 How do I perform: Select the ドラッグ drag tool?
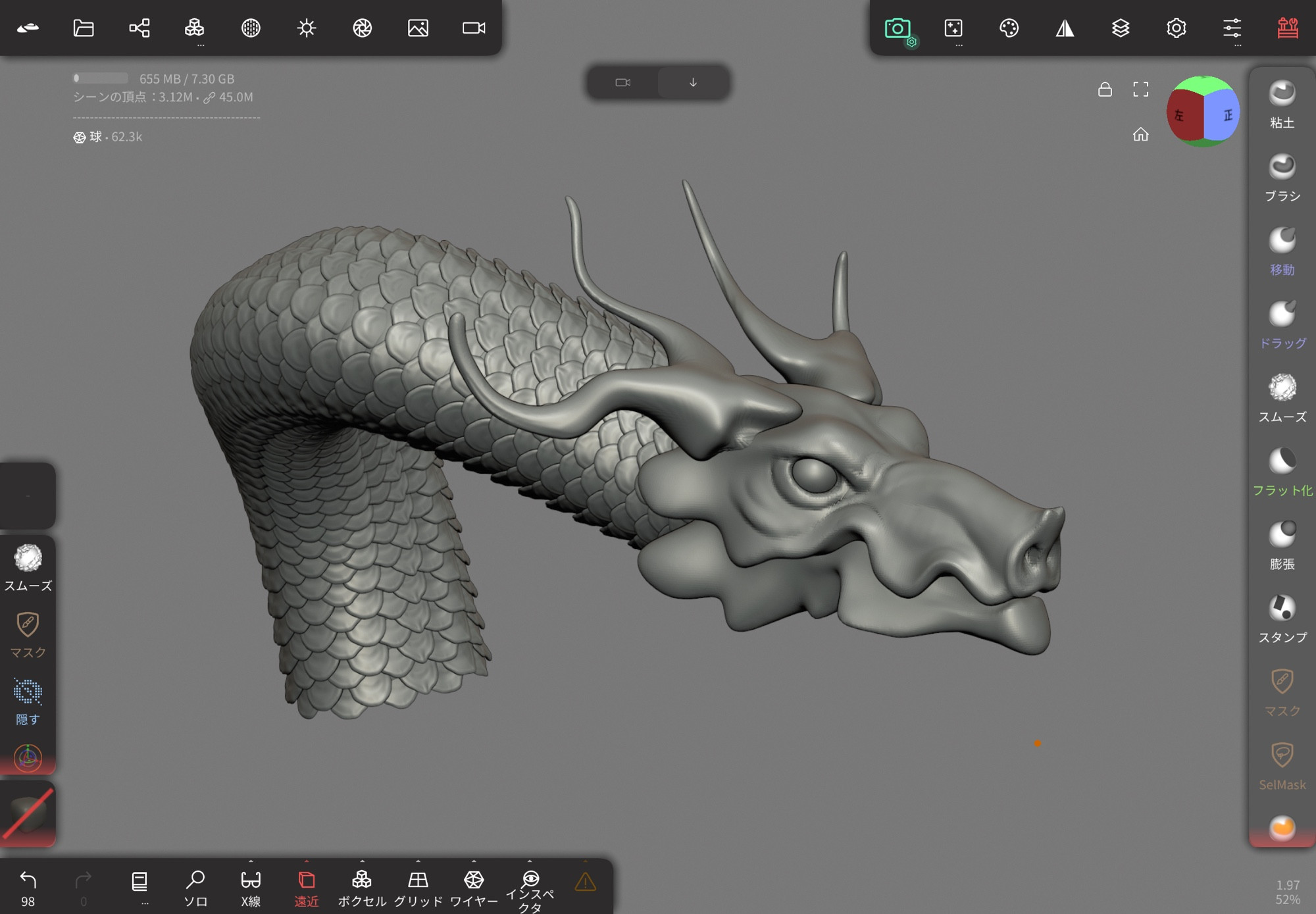[1282, 325]
